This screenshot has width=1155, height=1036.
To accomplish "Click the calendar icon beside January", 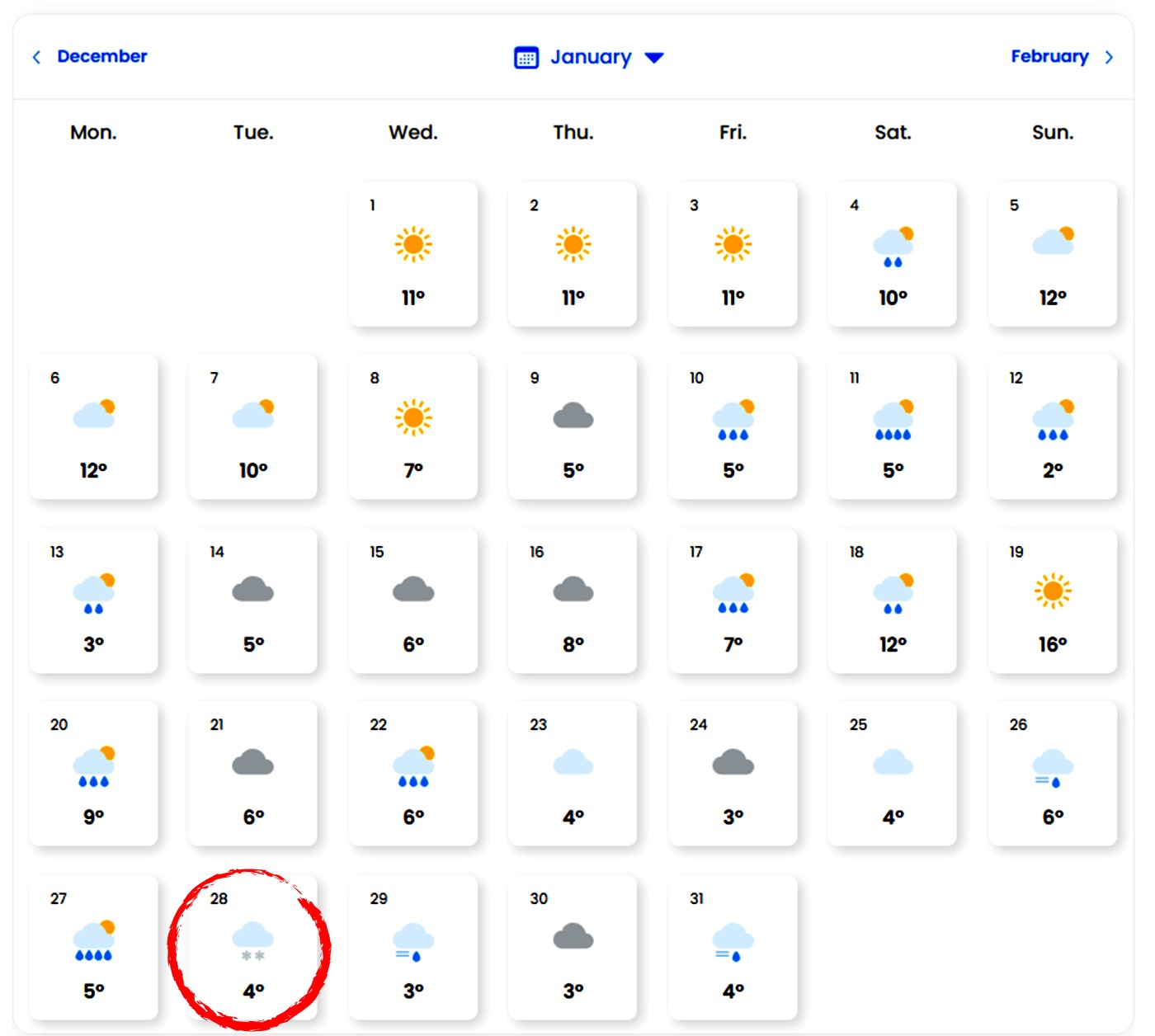I will 526,58.
